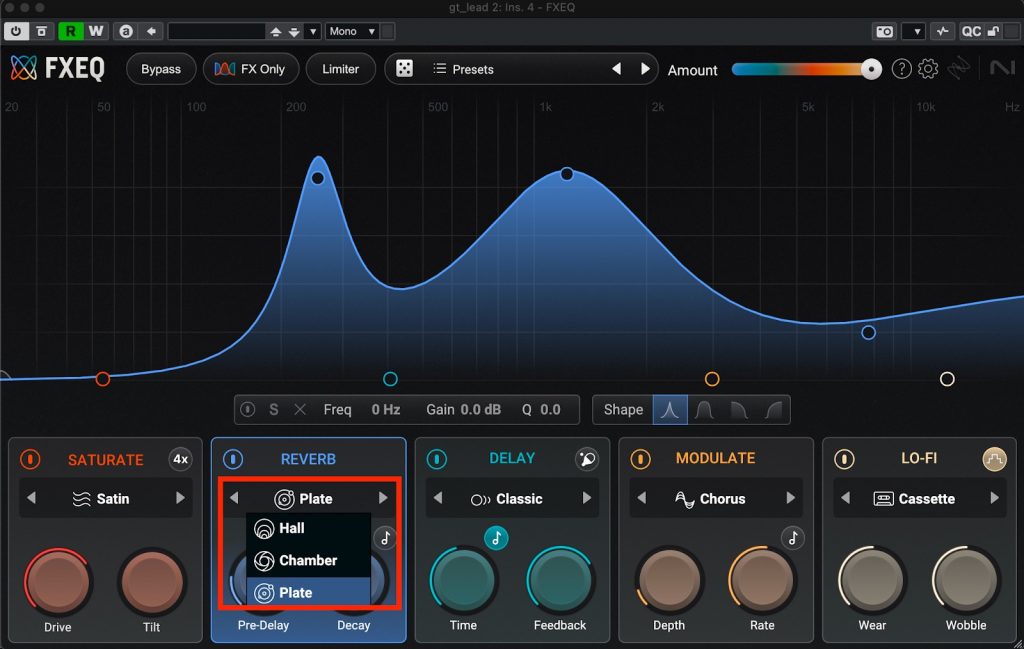Click the EQ node on the 200 Hz peak
The width and height of the screenshot is (1024, 649).
(317, 178)
